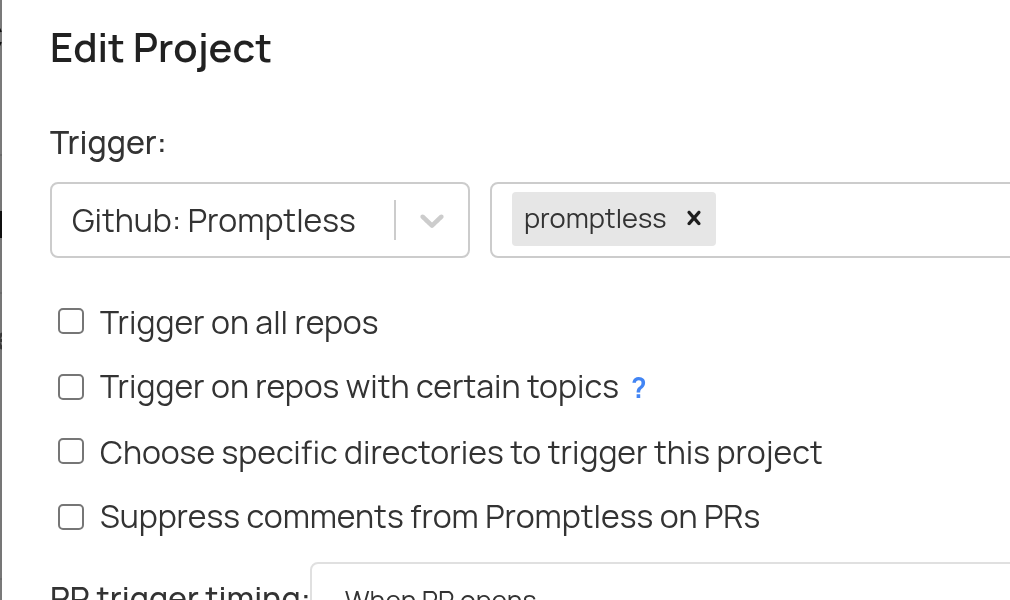Click inside the repo tags input field

coord(850,219)
